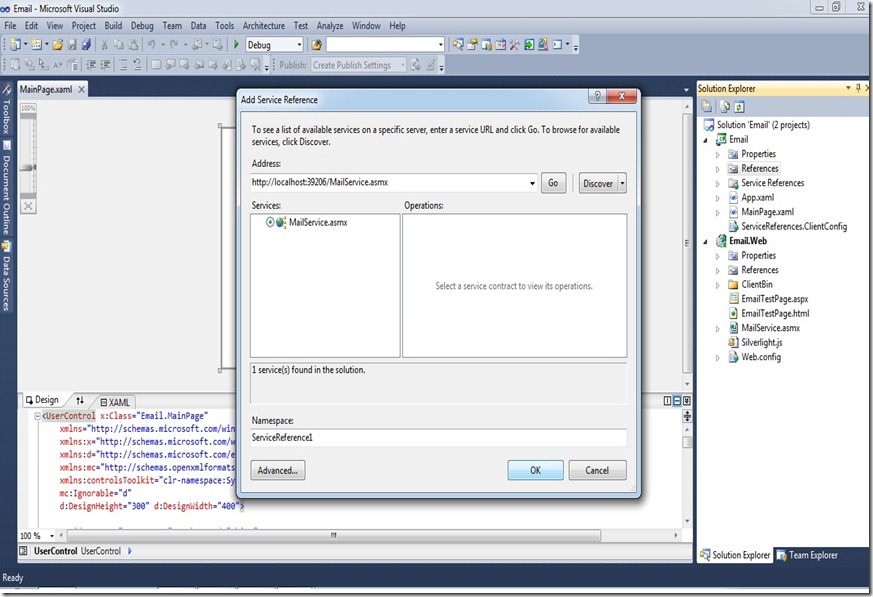Click the Properties Window toolbar icon
This screenshot has width=873, height=597.
472,45
